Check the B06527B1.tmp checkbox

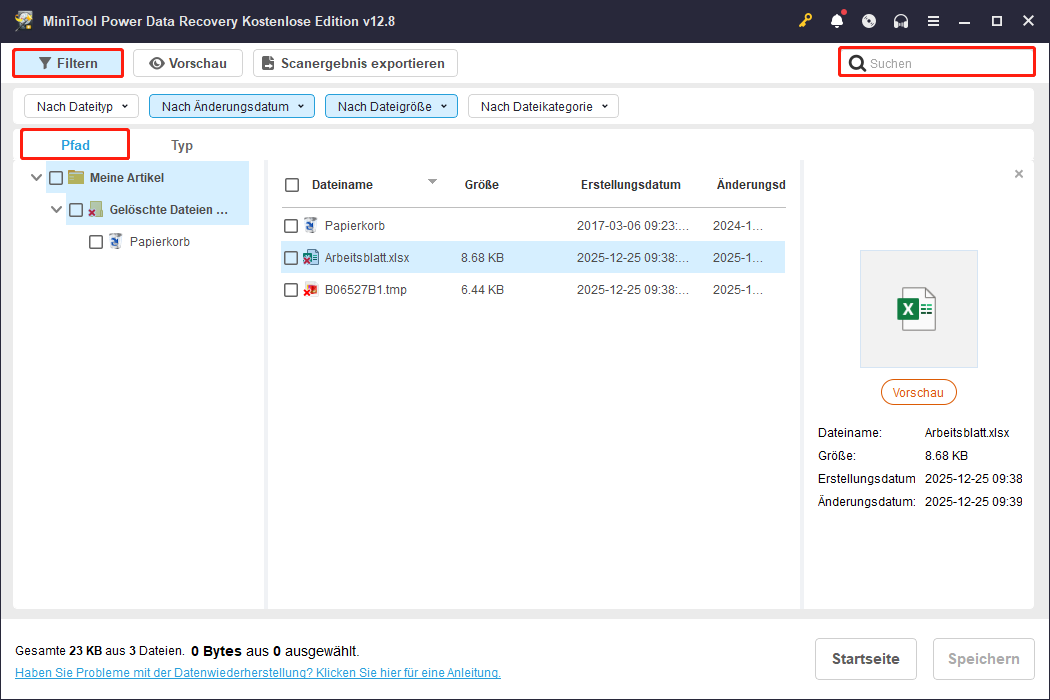291,289
